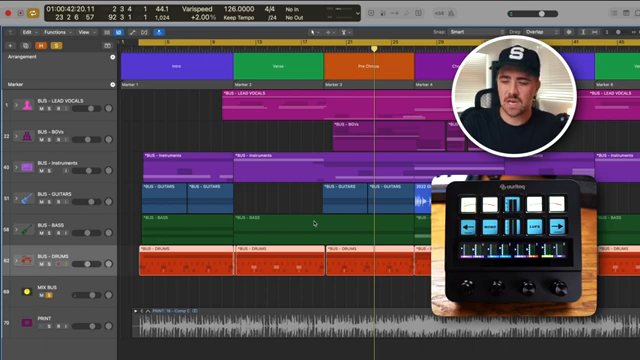Select the first BUS - DRUMS region

(187, 260)
